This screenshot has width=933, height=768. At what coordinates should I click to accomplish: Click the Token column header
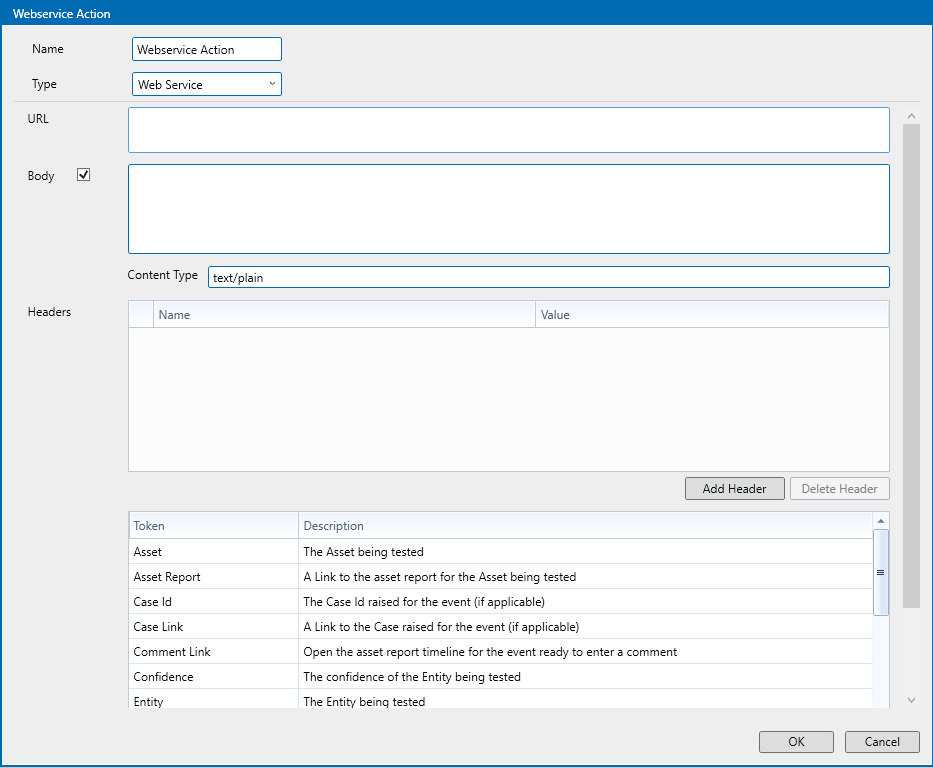pyautogui.click(x=213, y=526)
